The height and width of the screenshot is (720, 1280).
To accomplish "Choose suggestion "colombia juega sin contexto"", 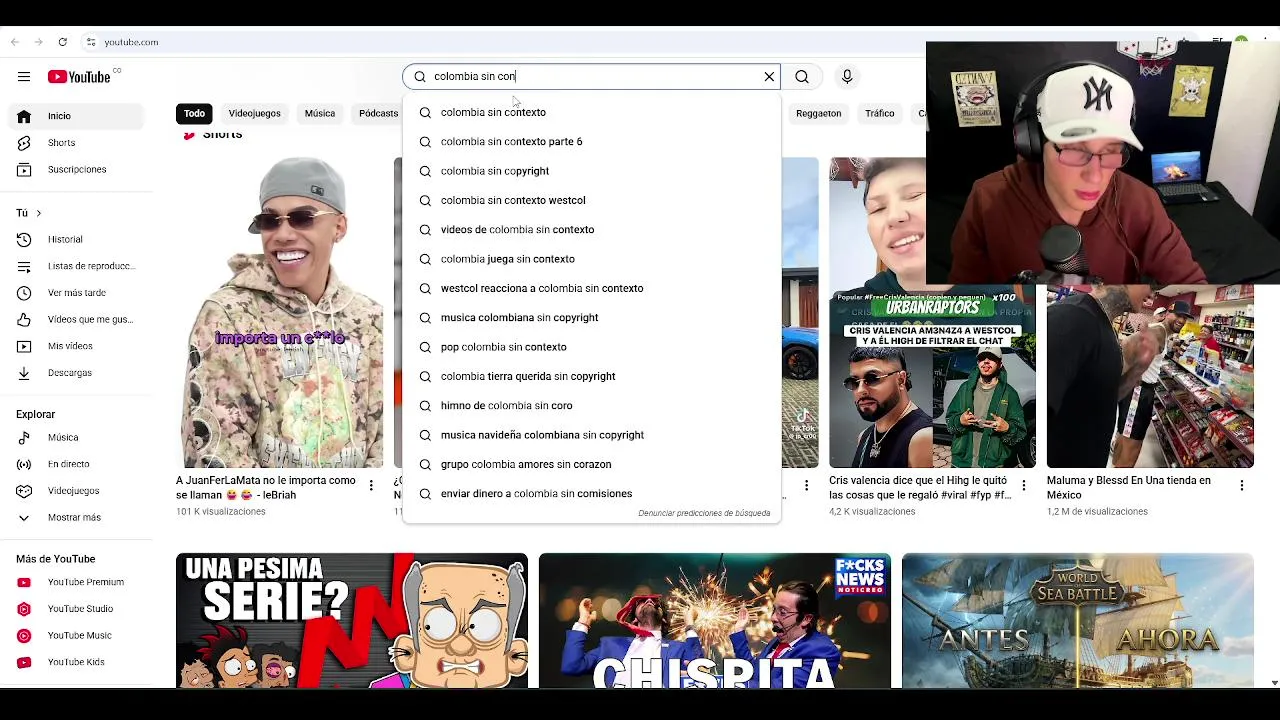I will pos(591,259).
